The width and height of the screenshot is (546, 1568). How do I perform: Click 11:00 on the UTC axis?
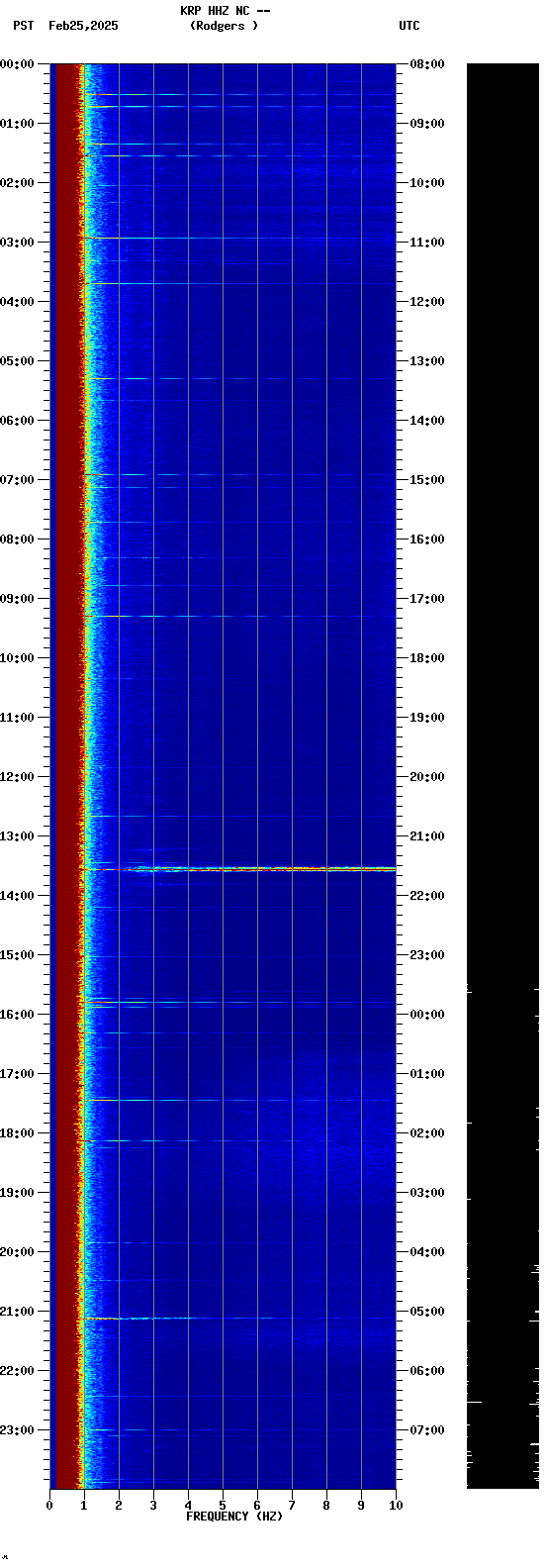[427, 243]
